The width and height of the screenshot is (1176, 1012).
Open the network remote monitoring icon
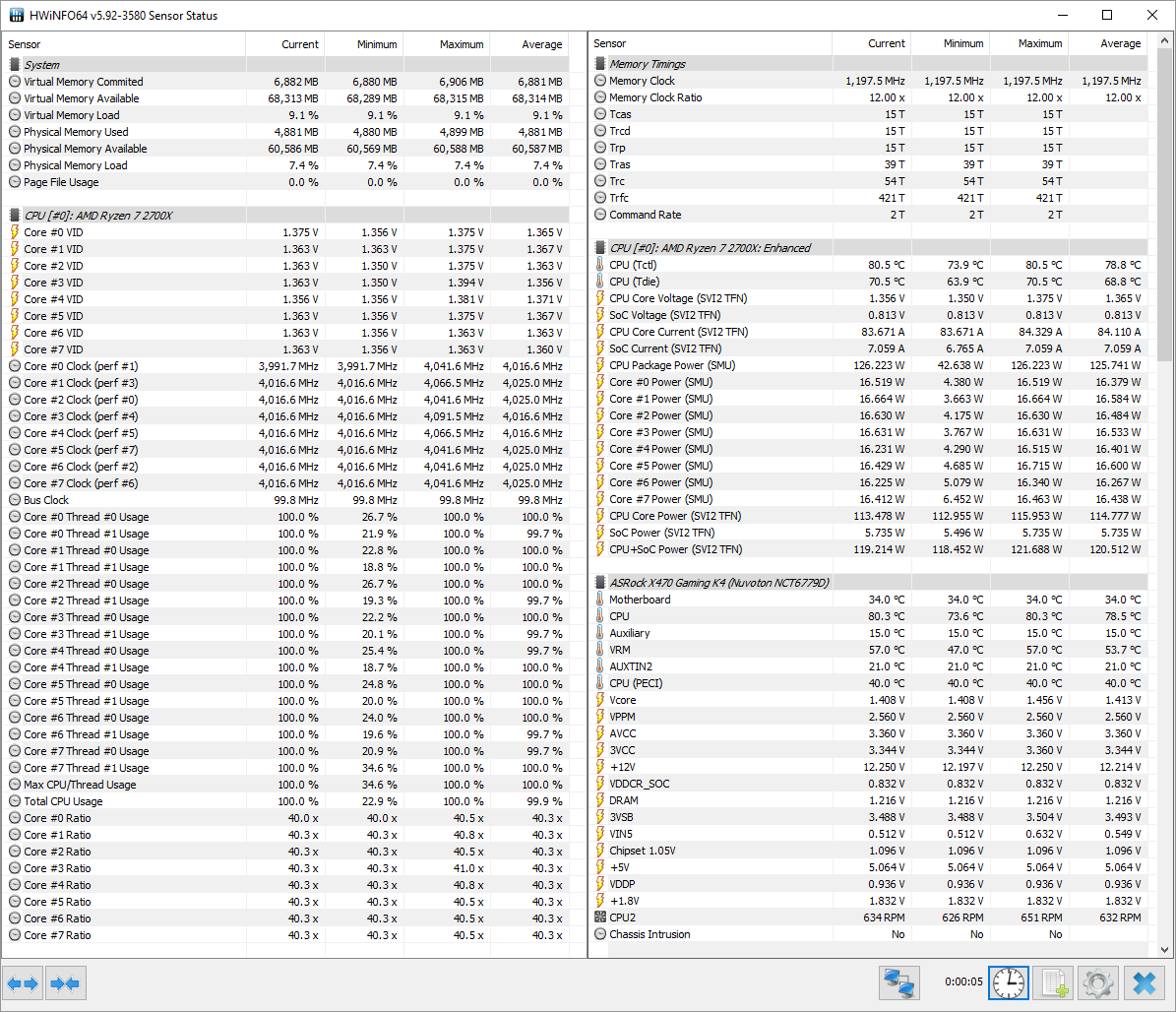point(899,982)
